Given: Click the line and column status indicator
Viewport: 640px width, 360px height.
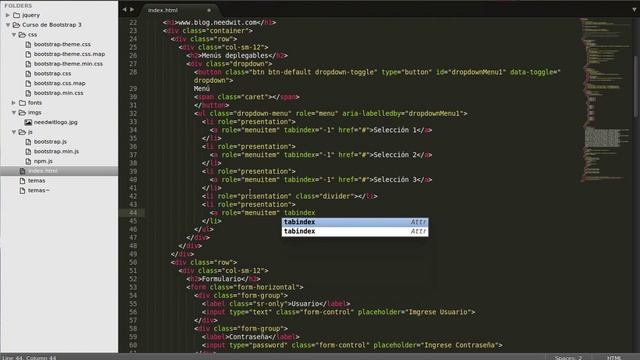Looking at the screenshot, I should 29,357.
